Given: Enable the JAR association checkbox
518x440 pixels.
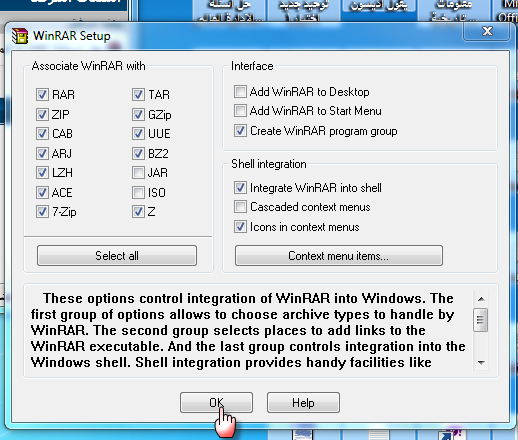Looking at the screenshot, I should 138,173.
